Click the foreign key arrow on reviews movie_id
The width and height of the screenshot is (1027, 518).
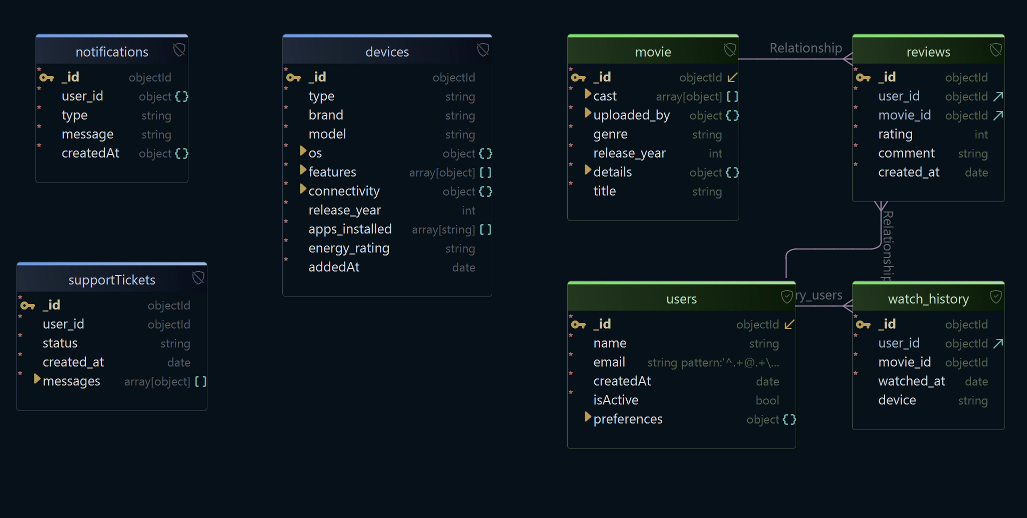tap(998, 115)
